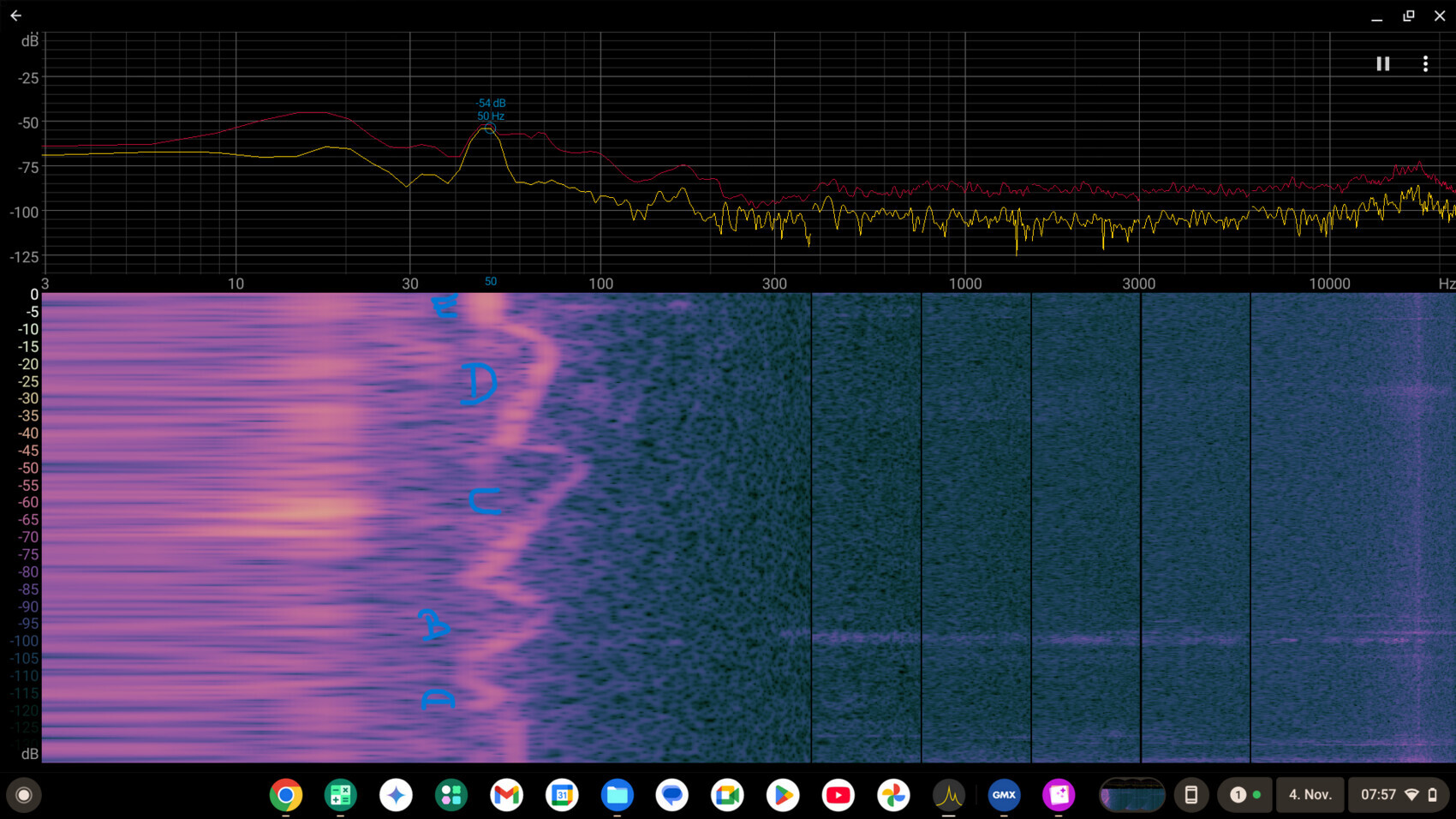Open Chrome browser

(285, 795)
